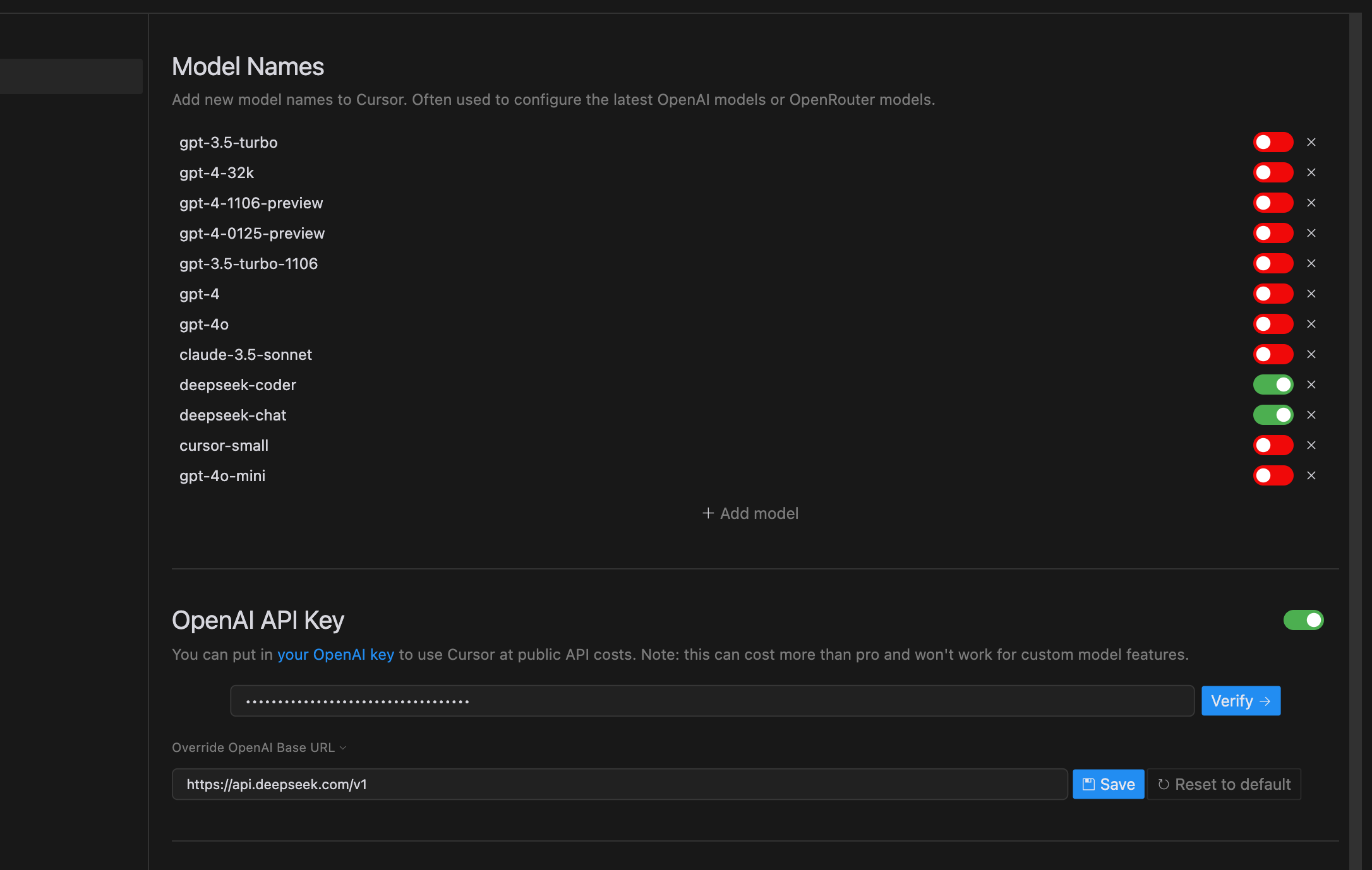Remove the gpt-4-32k model
1372x870 pixels.
[x=1311, y=172]
